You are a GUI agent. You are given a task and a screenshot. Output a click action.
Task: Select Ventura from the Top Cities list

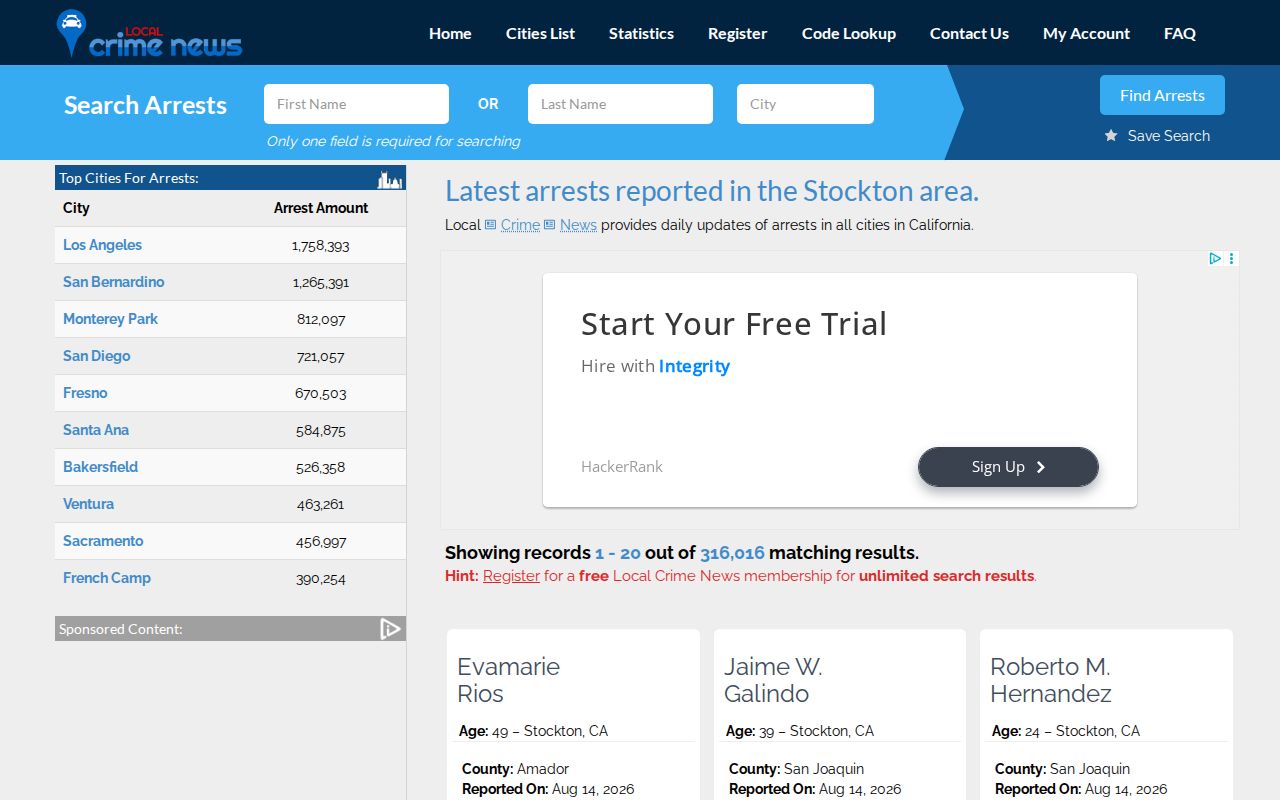[88, 504]
